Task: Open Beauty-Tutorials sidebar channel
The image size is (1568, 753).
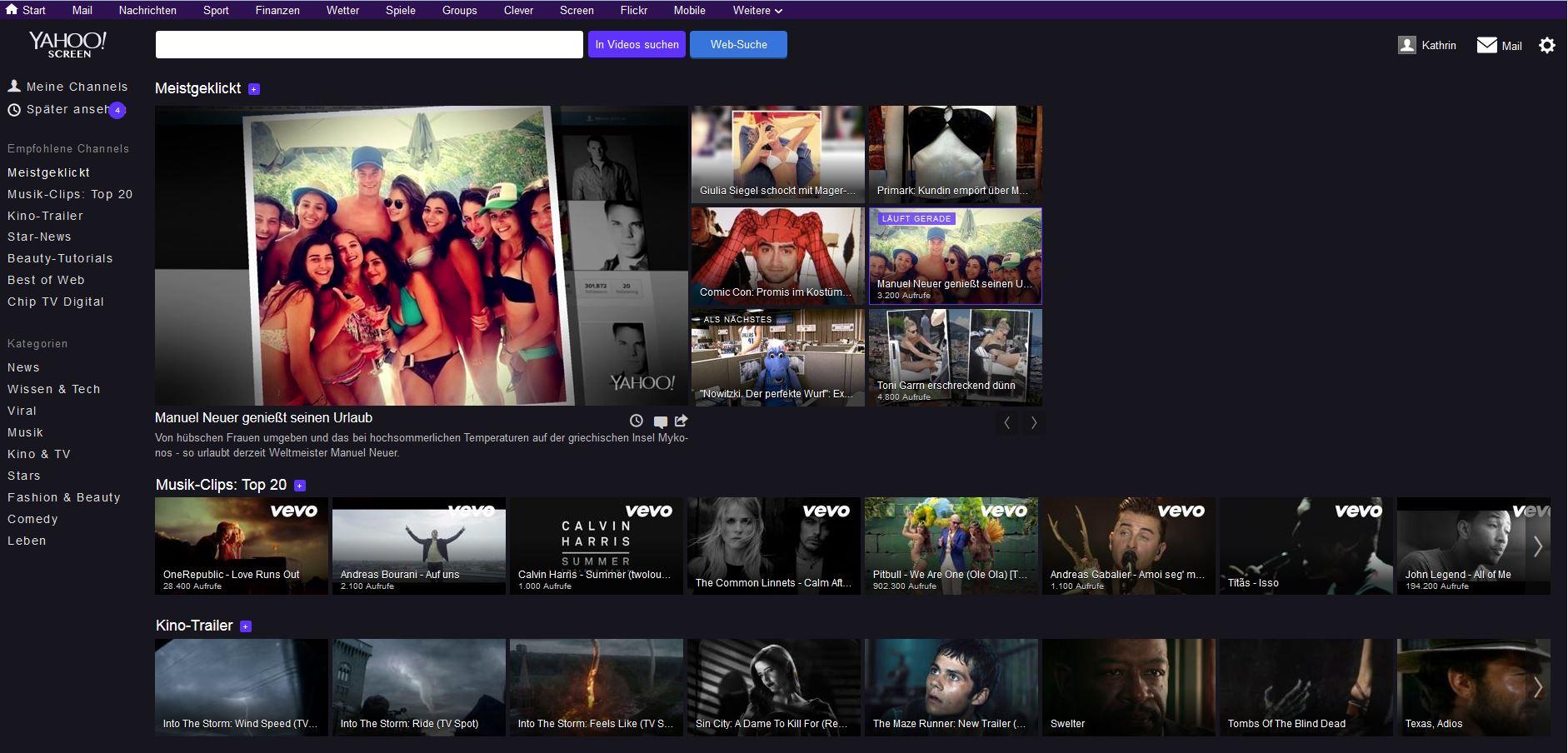Action: [x=60, y=258]
